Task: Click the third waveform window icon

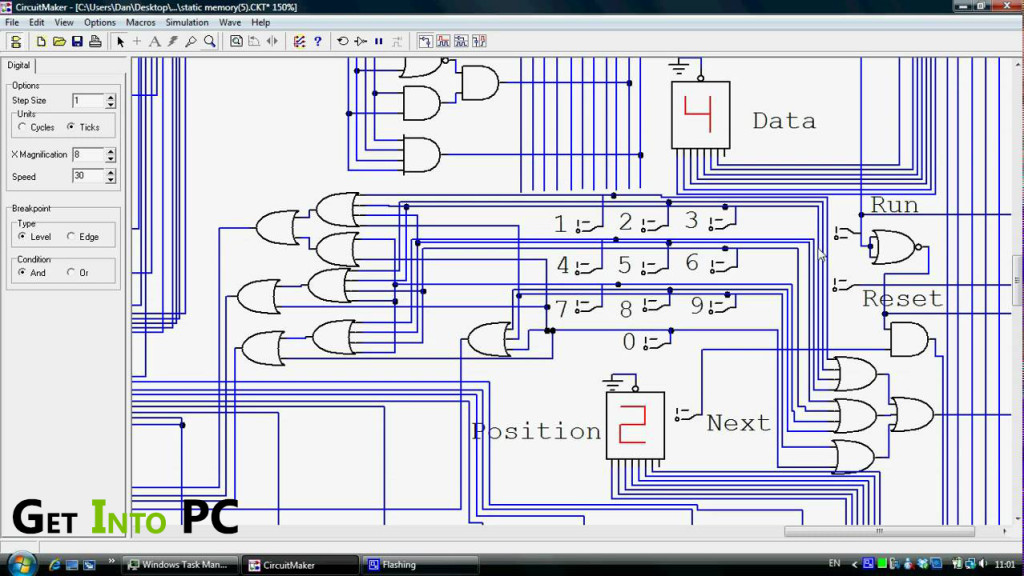Action: coord(461,42)
